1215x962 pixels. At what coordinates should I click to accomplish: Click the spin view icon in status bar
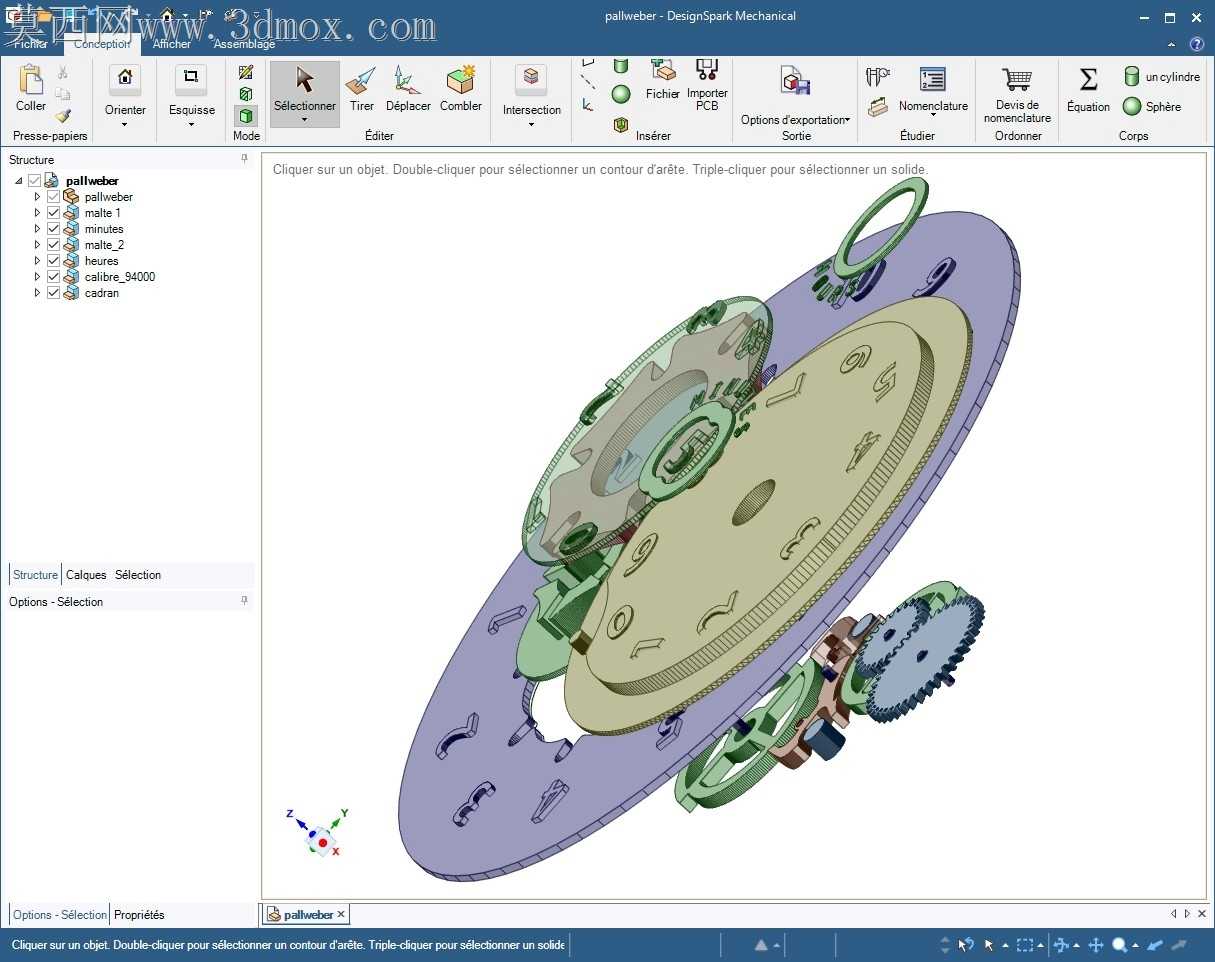pos(1061,945)
